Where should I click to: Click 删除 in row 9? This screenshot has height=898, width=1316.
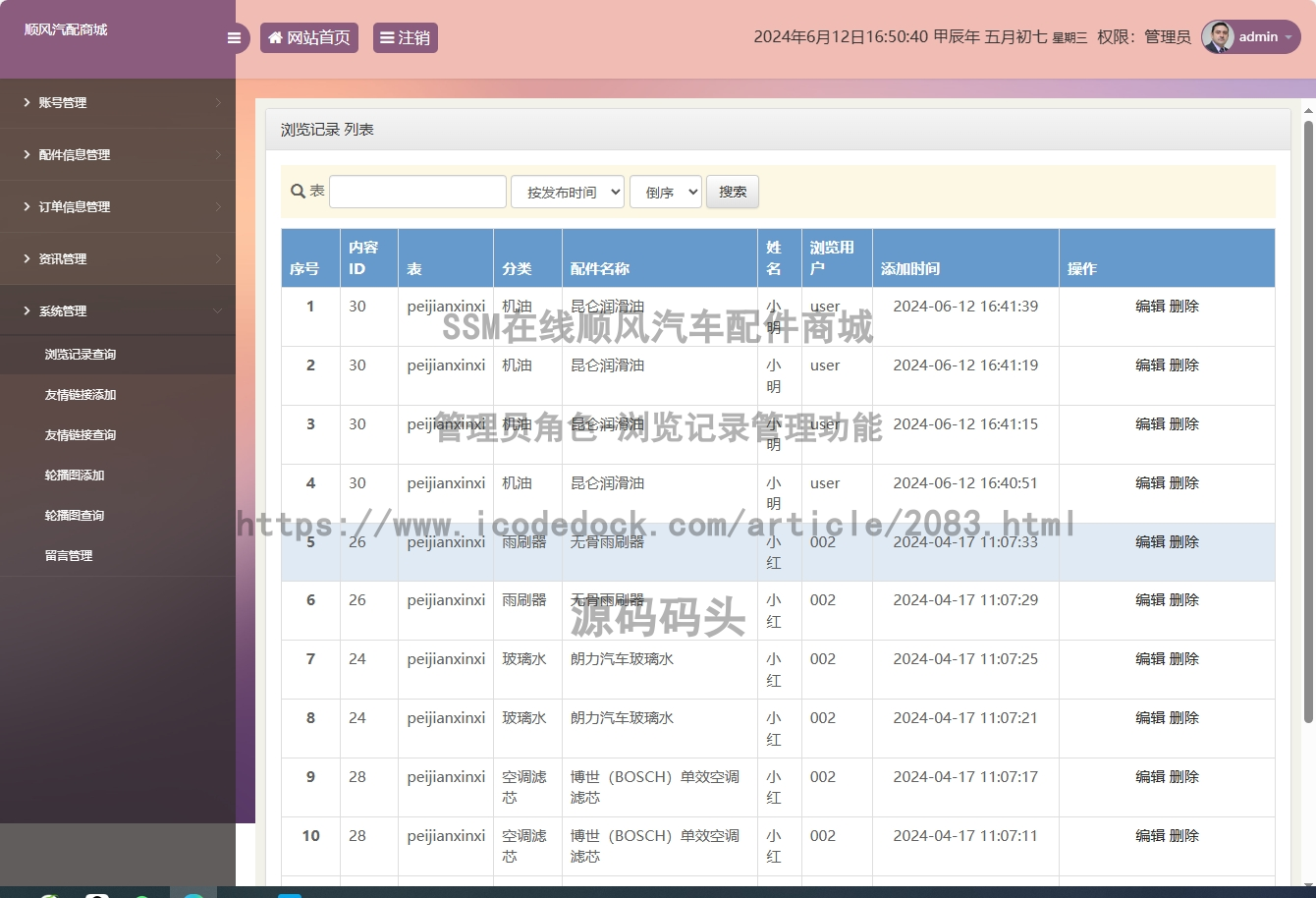pos(1184,777)
